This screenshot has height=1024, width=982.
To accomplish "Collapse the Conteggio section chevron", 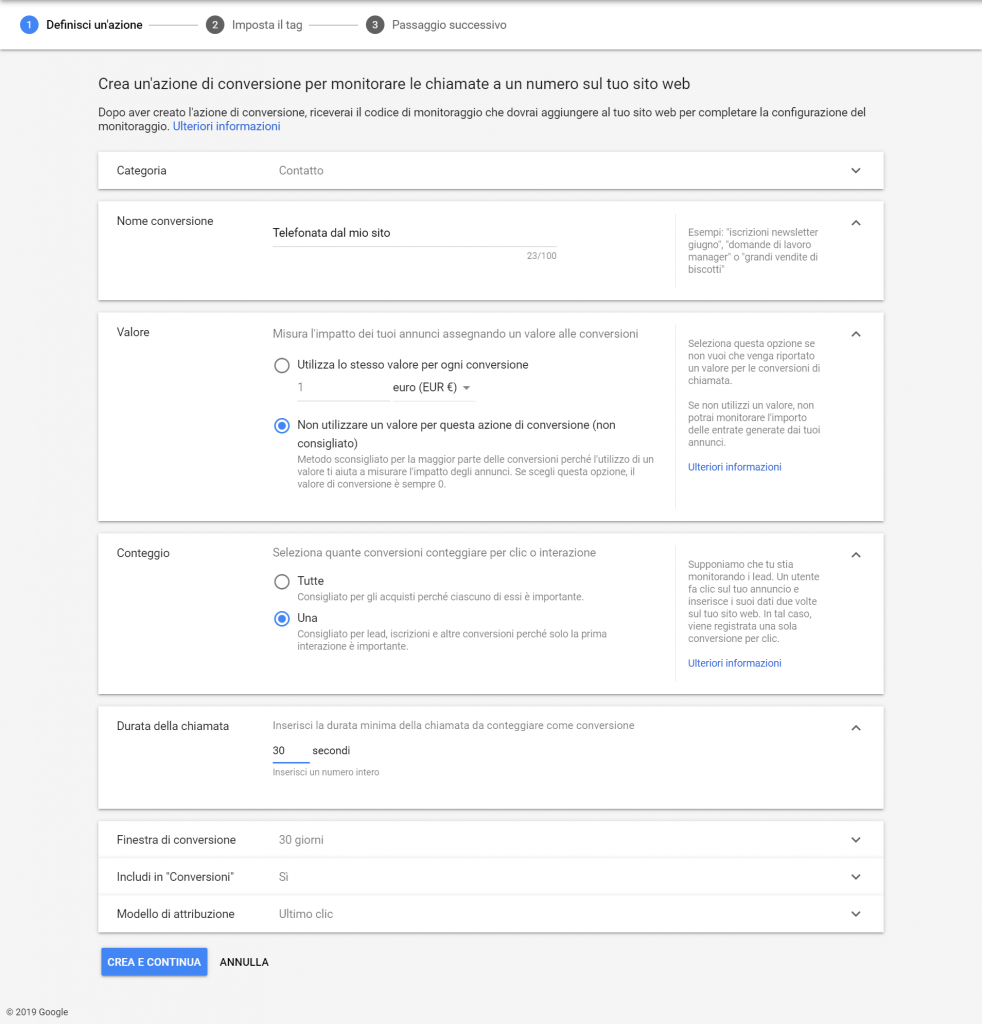I will (855, 554).
